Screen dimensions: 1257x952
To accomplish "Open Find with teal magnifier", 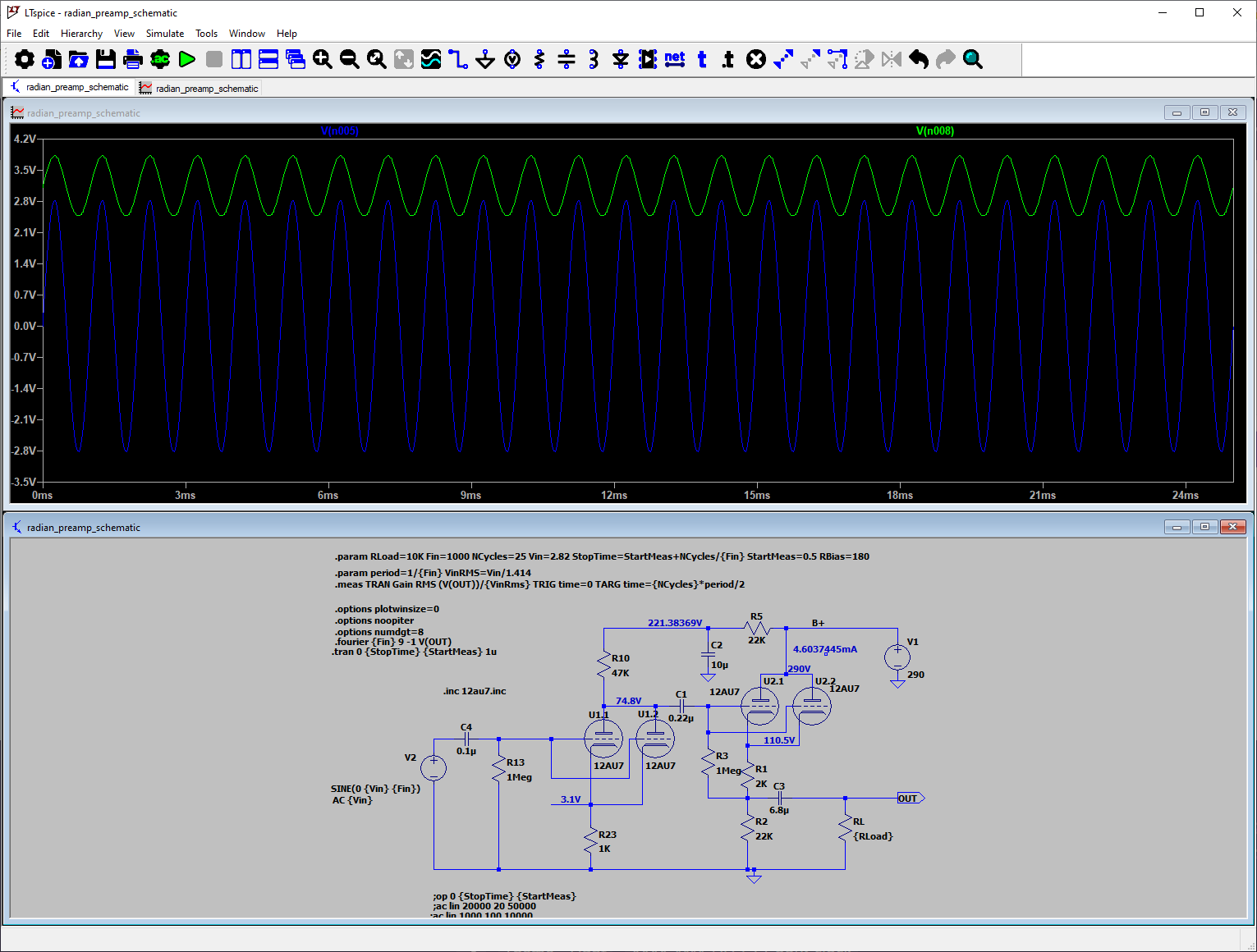I will point(973,59).
